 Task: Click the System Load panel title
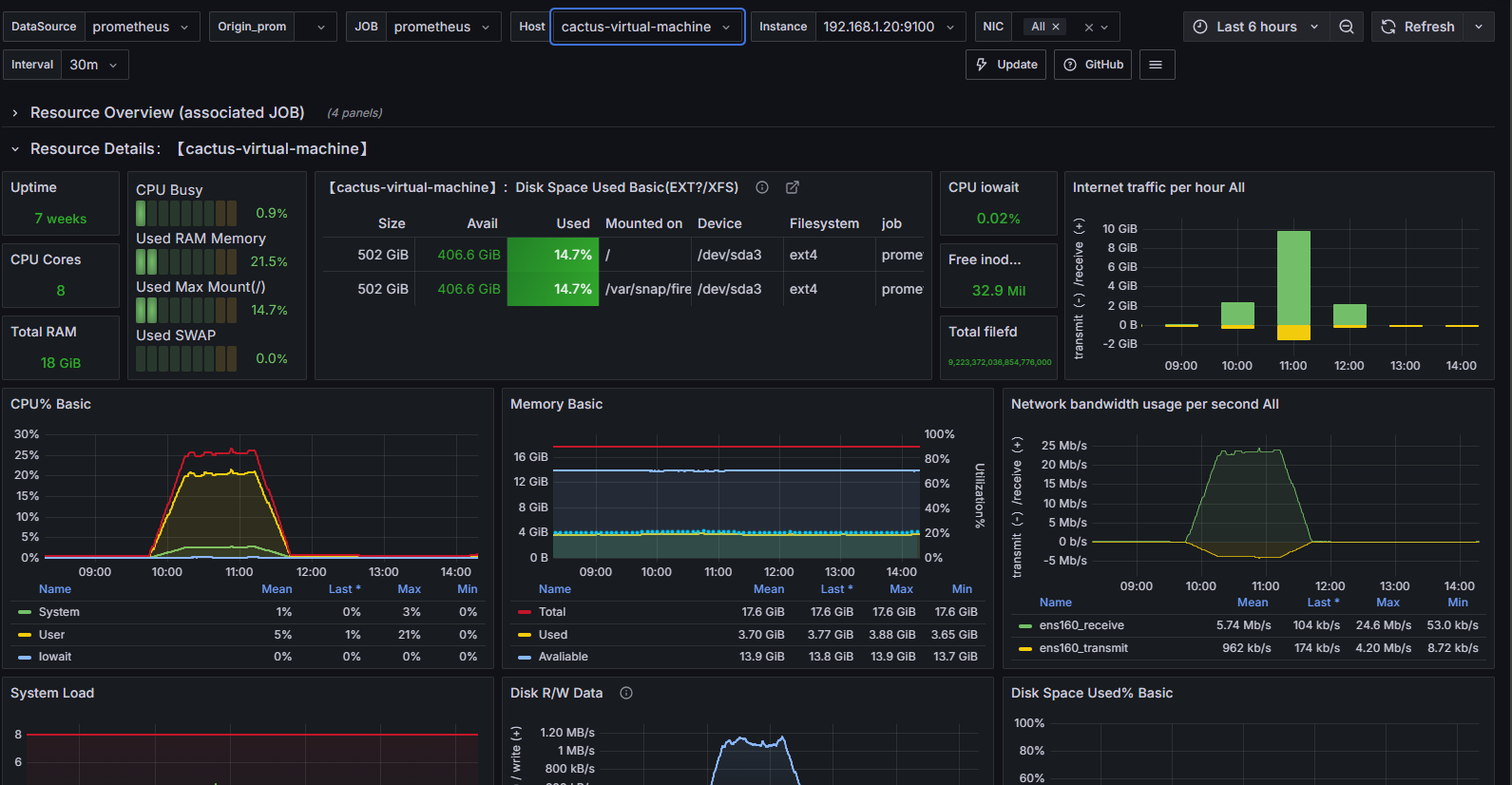52,693
